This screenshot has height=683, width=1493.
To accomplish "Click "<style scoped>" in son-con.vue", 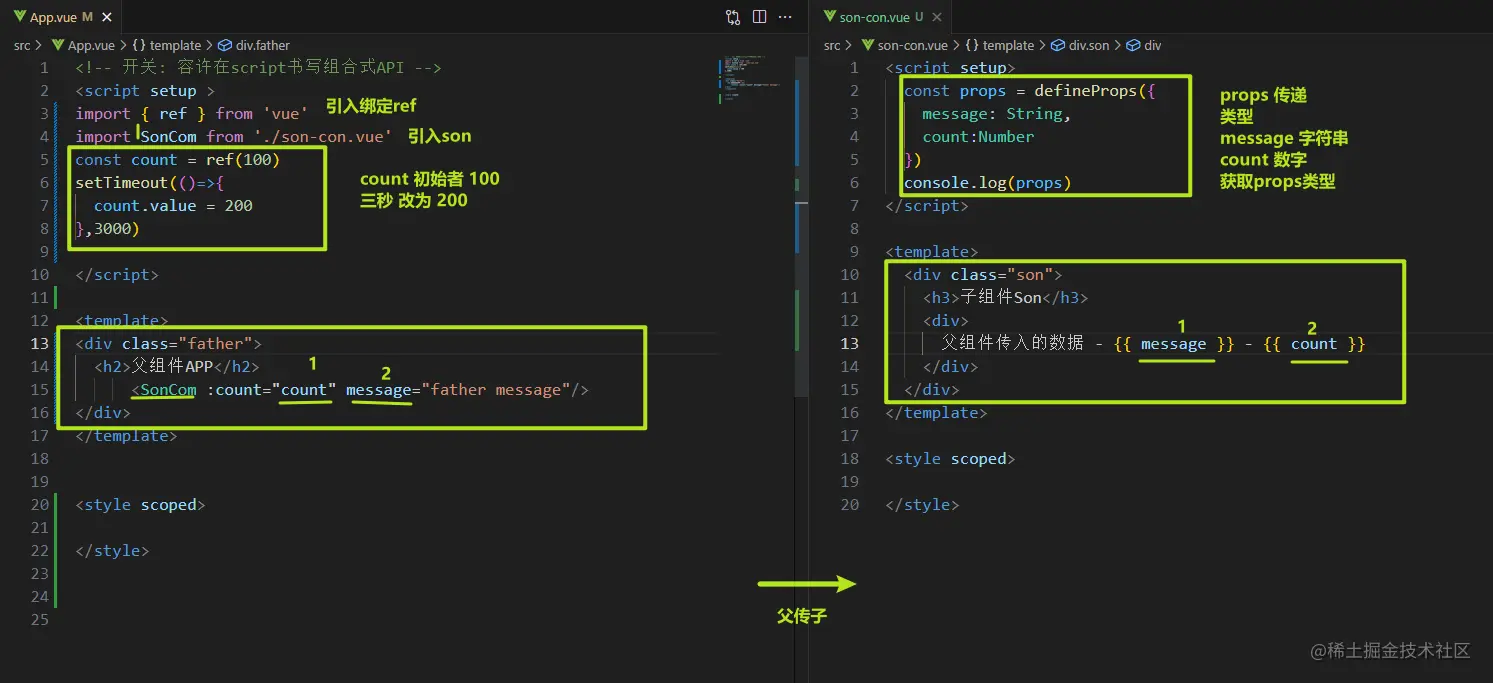I will tap(950, 458).
